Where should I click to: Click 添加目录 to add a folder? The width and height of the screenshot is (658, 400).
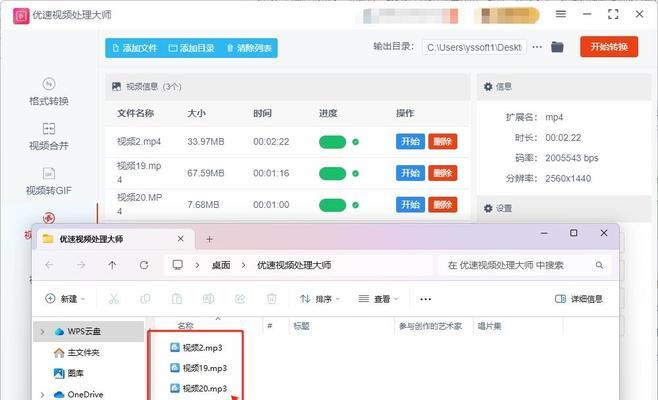pyautogui.click(x=191, y=48)
